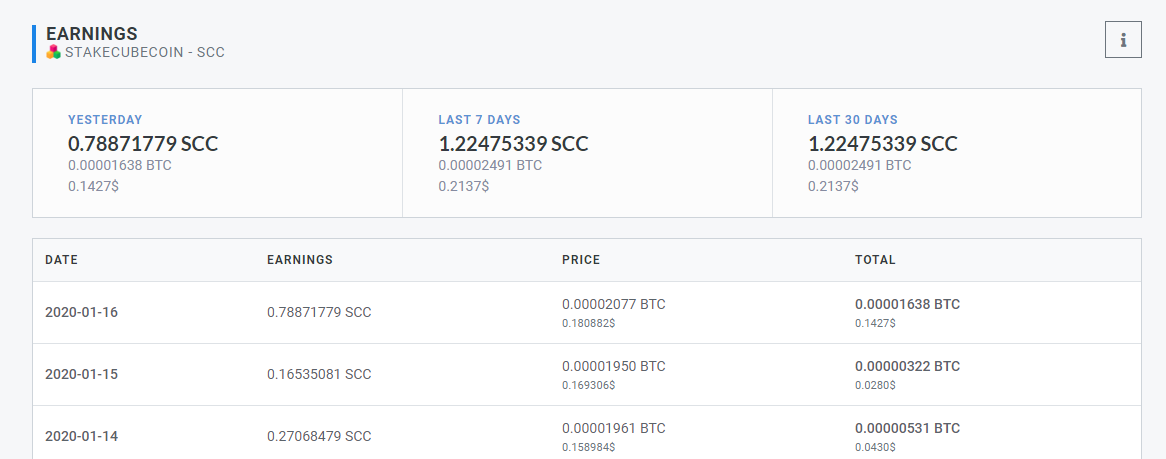Click the 0.00000322 BTC total cell

(x=907, y=366)
